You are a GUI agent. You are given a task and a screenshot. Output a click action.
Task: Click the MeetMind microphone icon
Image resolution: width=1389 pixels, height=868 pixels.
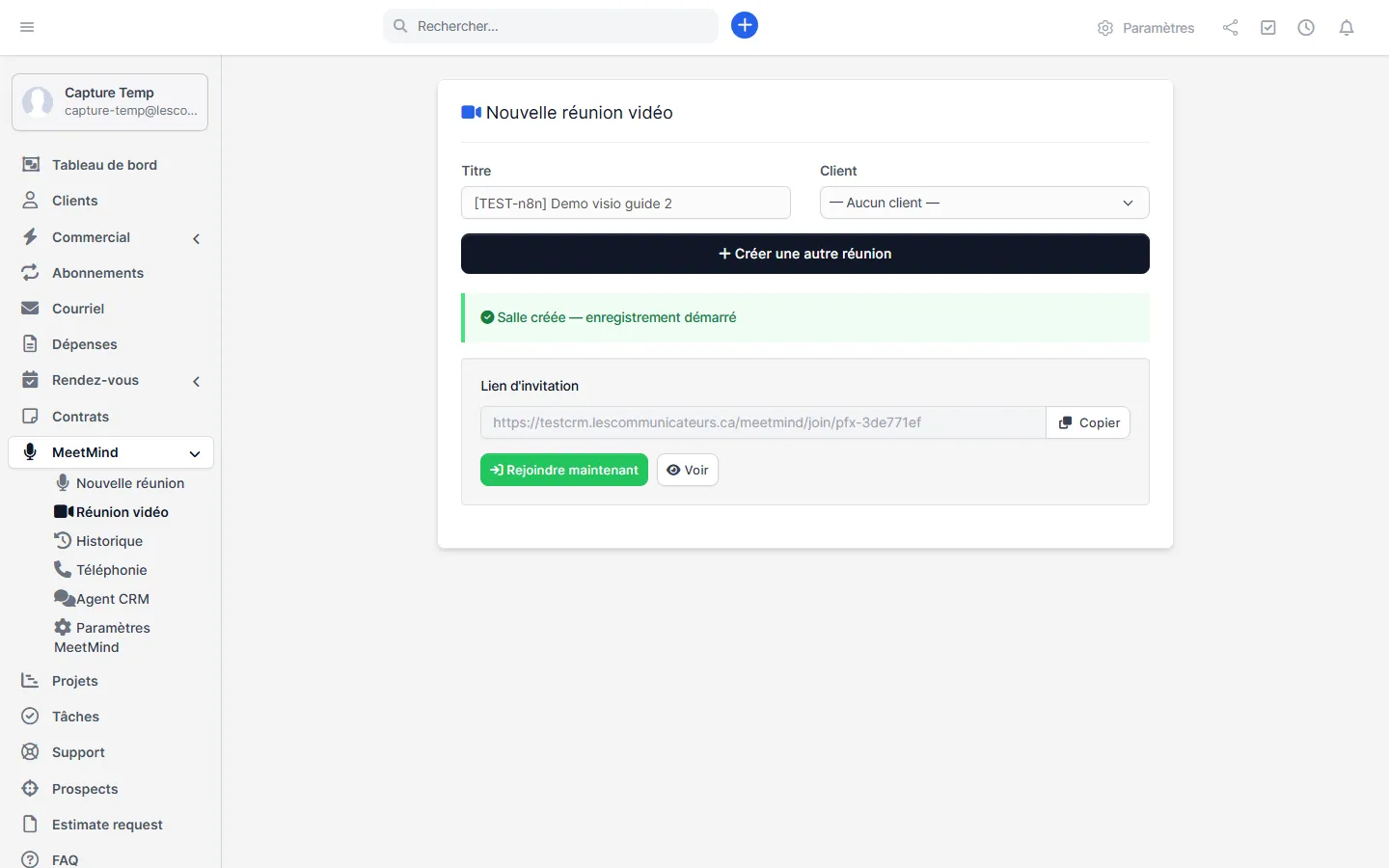point(31,452)
